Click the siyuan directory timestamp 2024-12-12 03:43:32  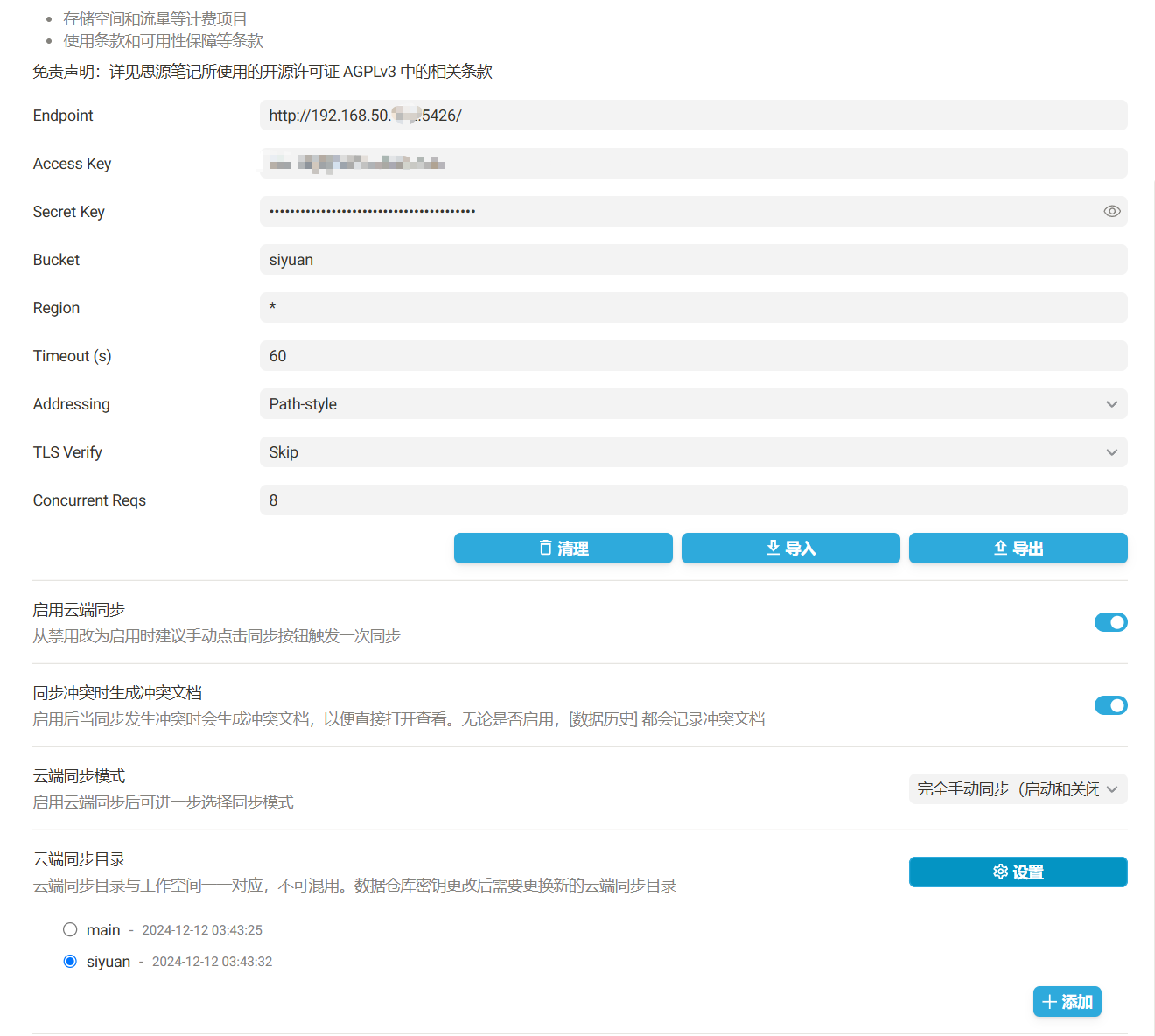pyautogui.click(x=212, y=962)
